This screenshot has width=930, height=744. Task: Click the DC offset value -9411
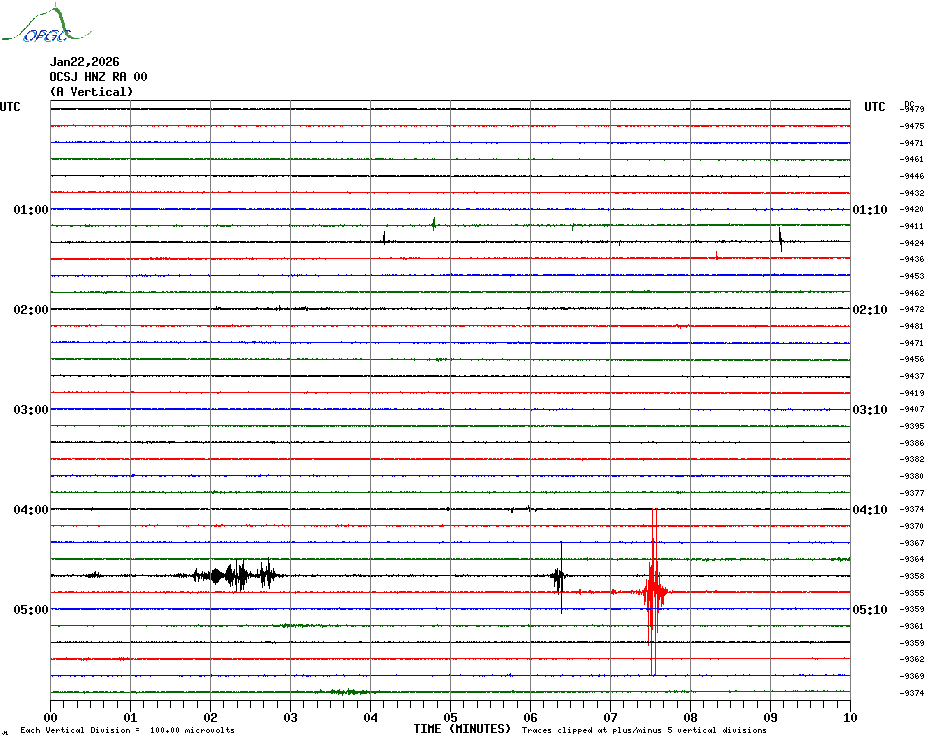tap(912, 227)
